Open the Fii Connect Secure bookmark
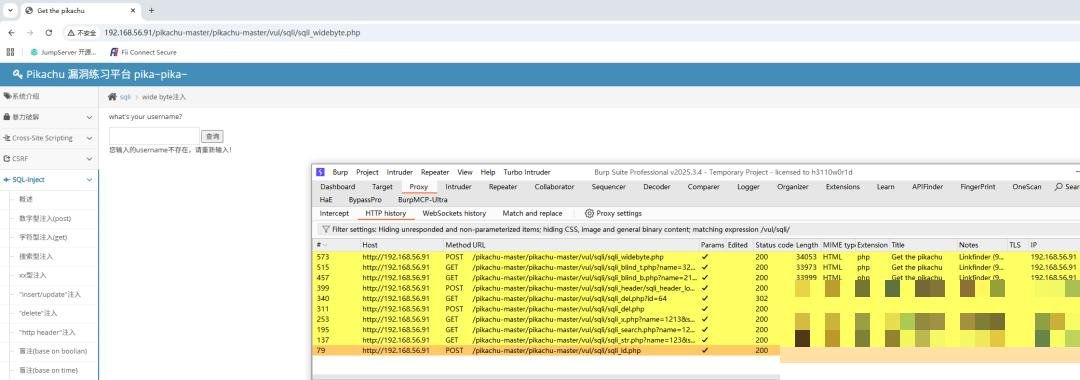 pyautogui.click(x=143, y=52)
